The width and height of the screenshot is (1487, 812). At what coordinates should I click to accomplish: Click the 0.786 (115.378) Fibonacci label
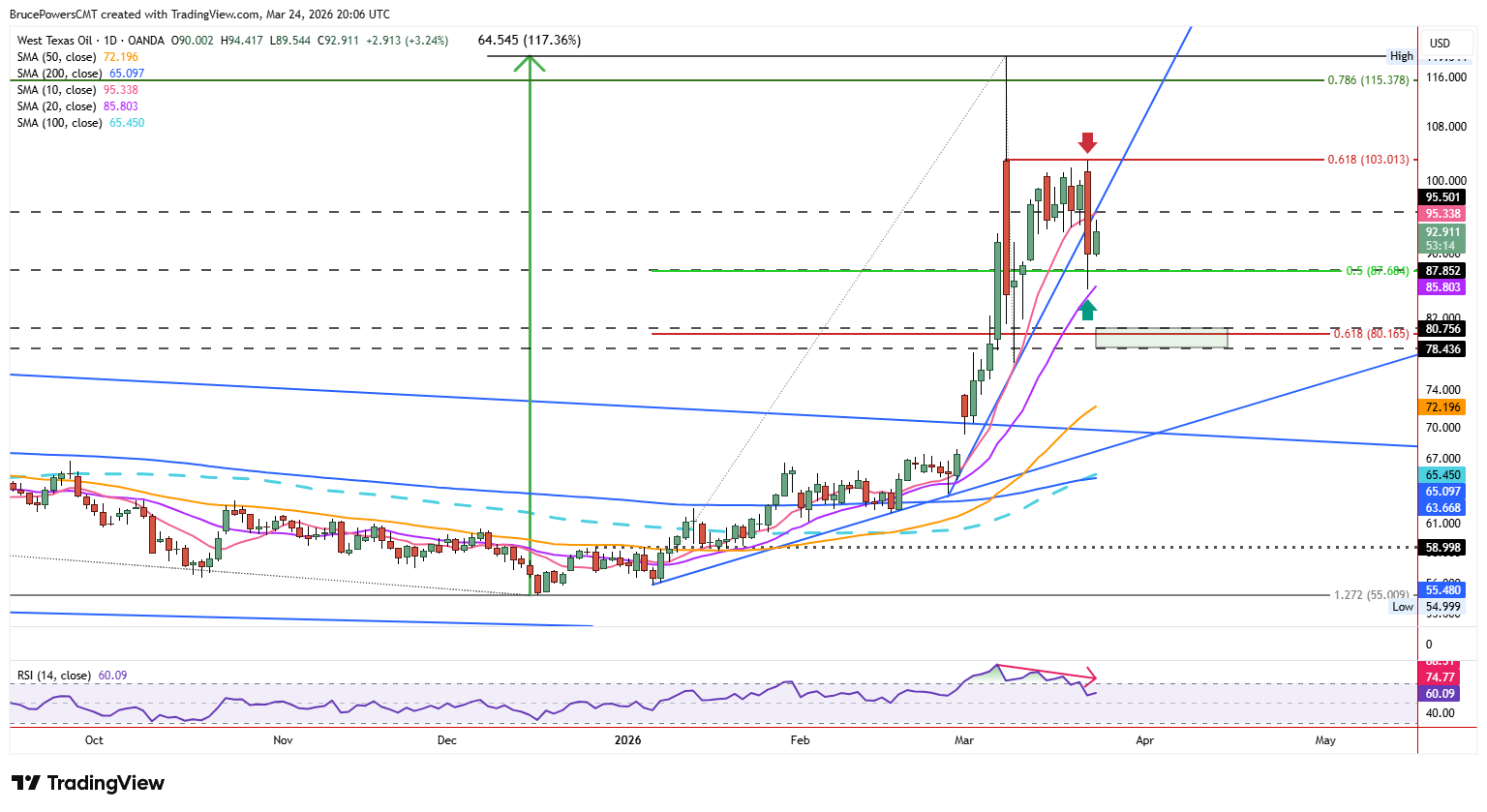(1368, 80)
